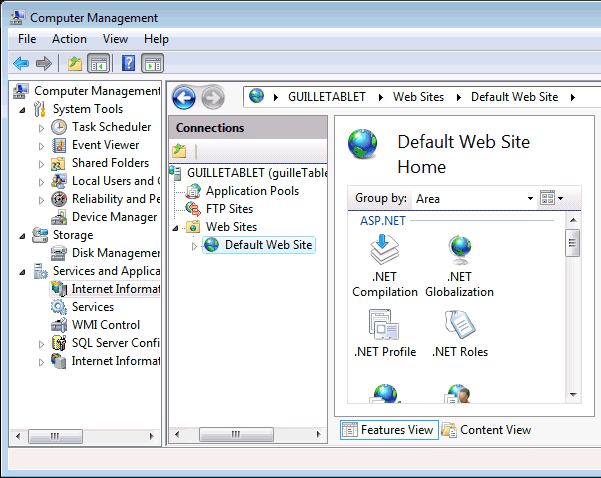Click Default Web Site in the address breadcrumb
The width and height of the screenshot is (601, 478).
pos(514,97)
